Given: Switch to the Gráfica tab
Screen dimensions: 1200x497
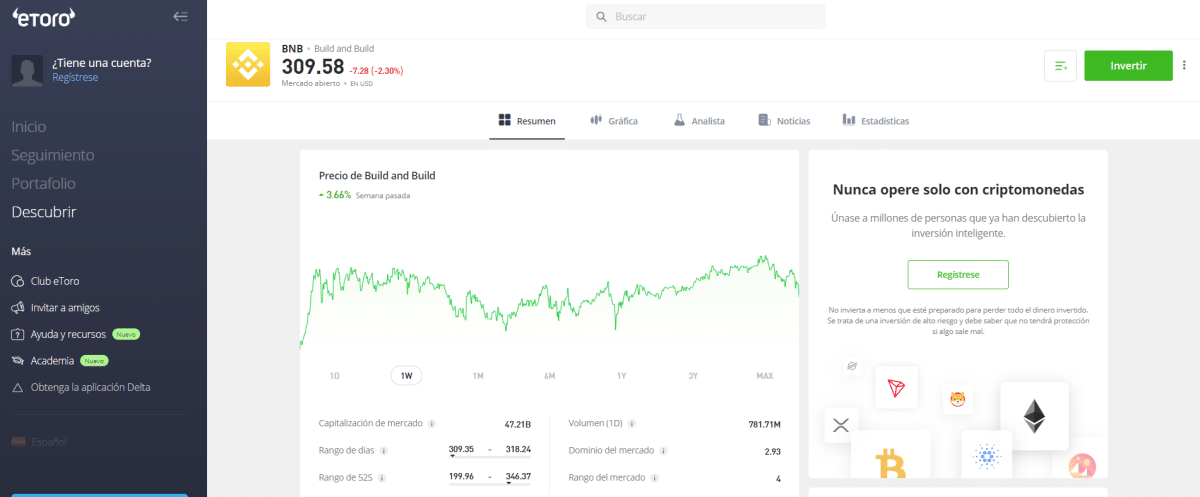Looking at the screenshot, I should (613, 121).
